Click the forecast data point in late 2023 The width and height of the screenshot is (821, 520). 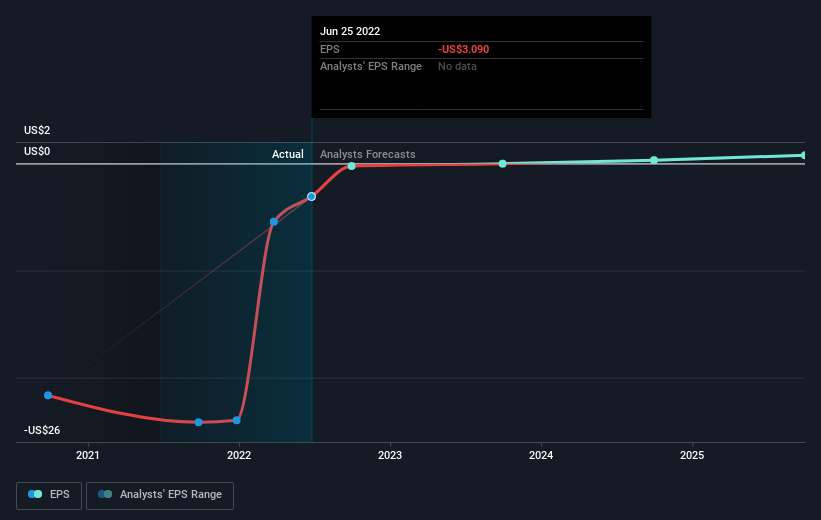(x=503, y=164)
